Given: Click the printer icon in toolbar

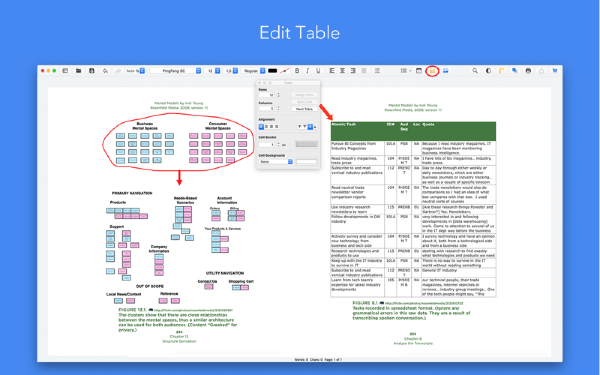Looking at the screenshot, I should (x=528, y=71).
